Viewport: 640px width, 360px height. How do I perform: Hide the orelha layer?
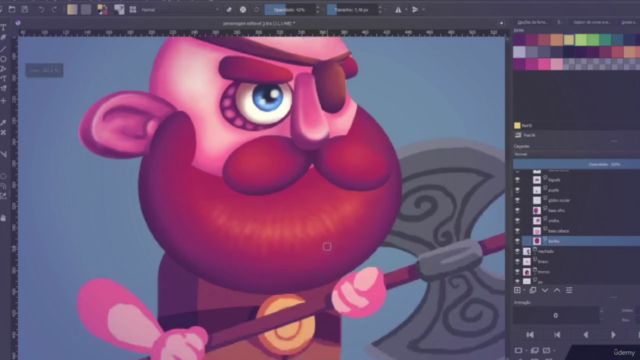click(x=517, y=221)
